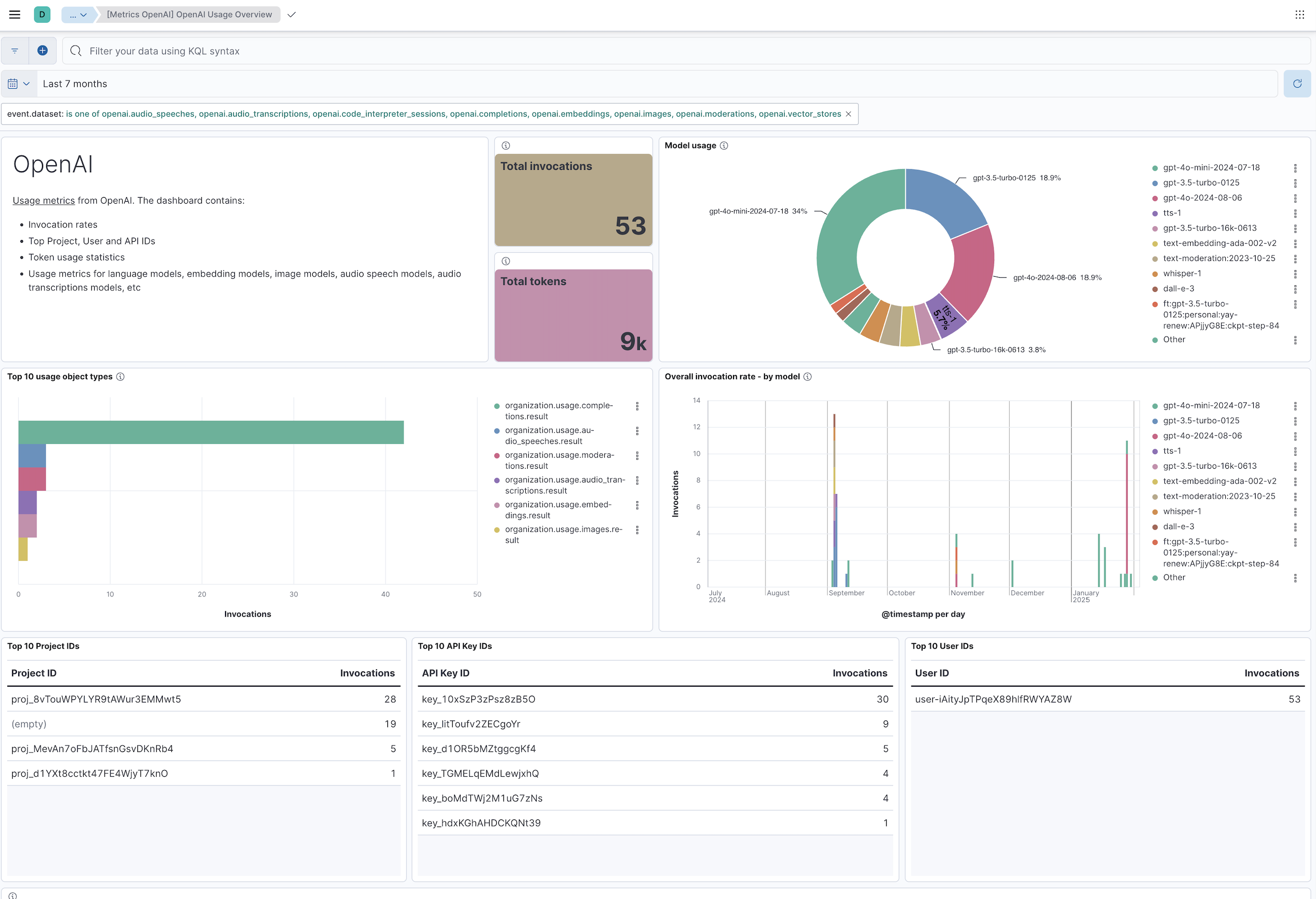This screenshot has width=1316, height=899.
Task: Open the main hamburger navigation menu
Action: (15, 15)
